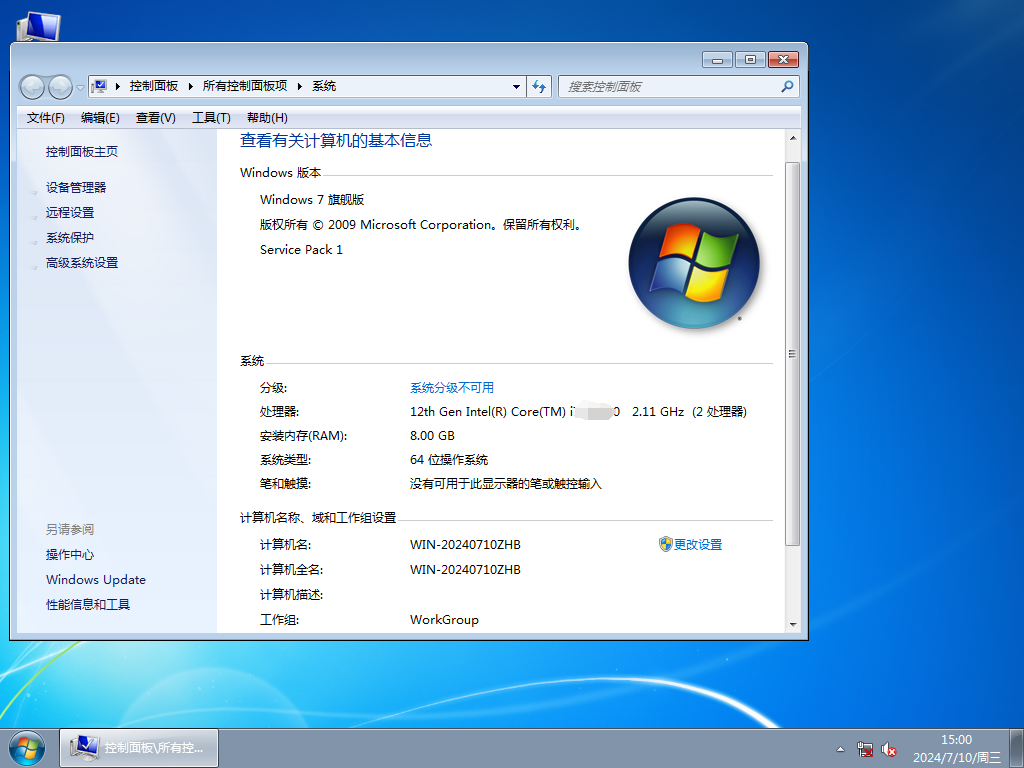Image resolution: width=1024 pixels, height=768 pixels.
Task: Click the network icon in the system tray
Action: click(865, 749)
